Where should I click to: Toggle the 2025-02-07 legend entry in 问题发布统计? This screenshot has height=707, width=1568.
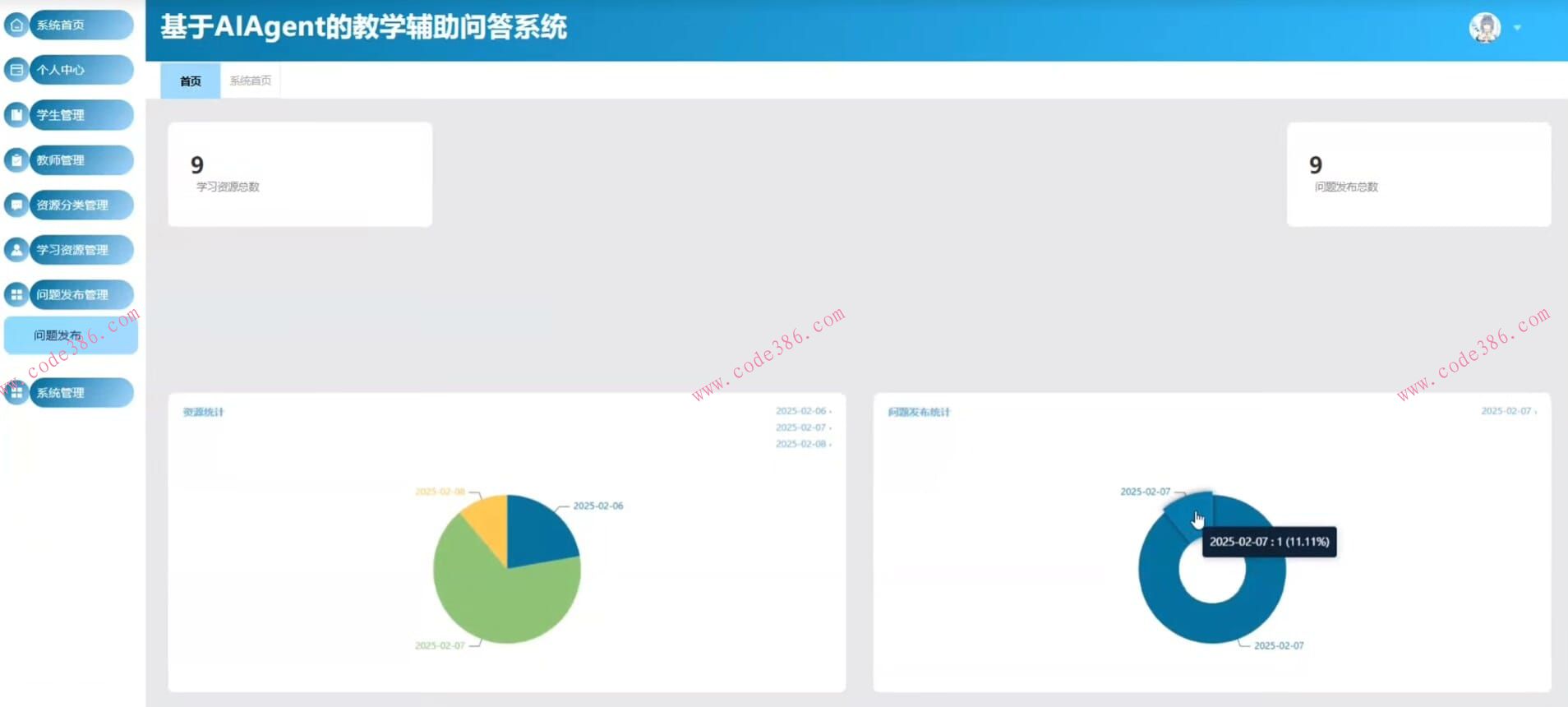click(x=1509, y=411)
